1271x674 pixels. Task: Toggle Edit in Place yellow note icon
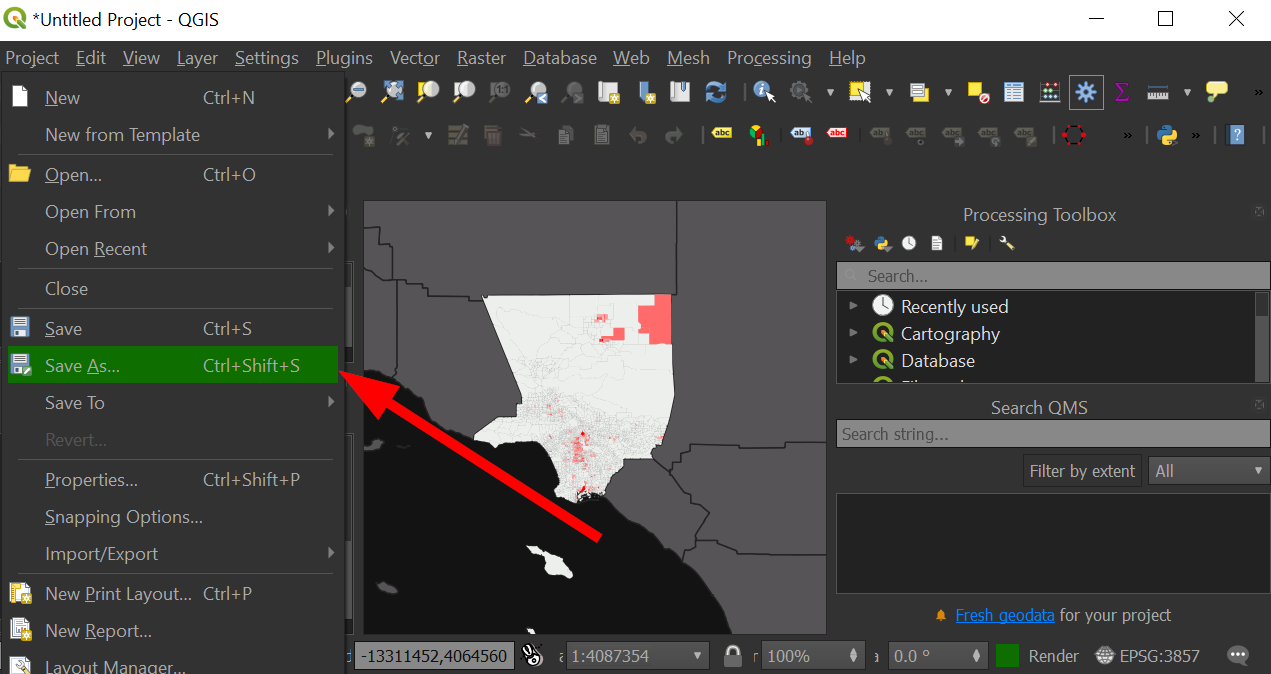(971, 243)
